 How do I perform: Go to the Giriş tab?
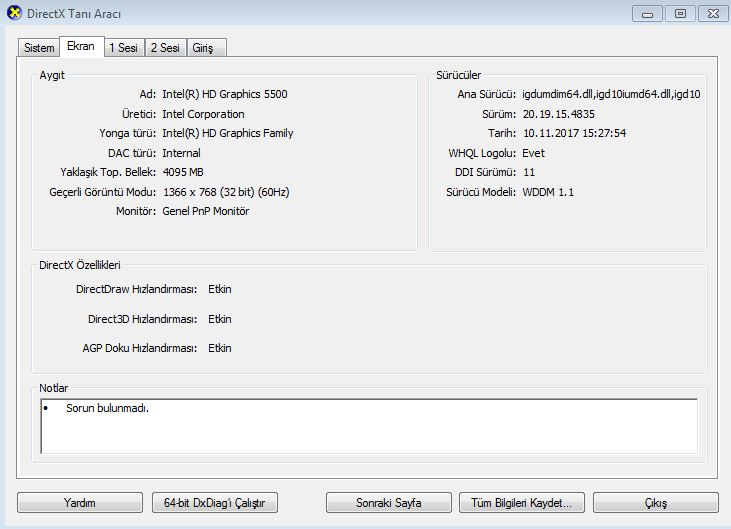[x=207, y=48]
